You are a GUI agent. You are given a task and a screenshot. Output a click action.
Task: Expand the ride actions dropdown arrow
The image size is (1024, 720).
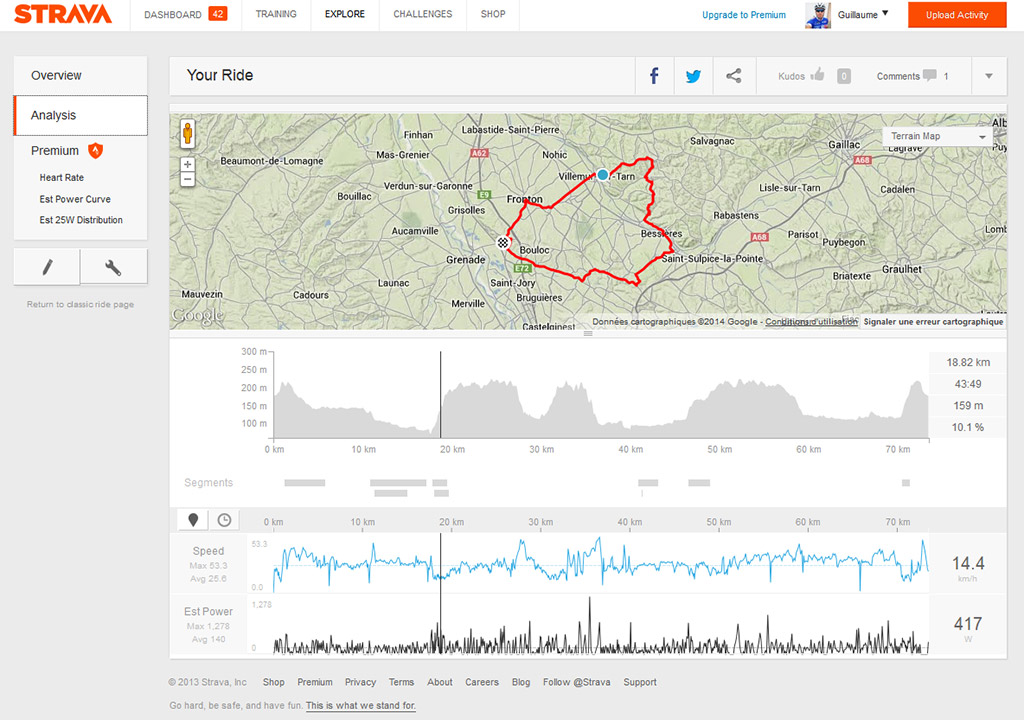[989, 76]
